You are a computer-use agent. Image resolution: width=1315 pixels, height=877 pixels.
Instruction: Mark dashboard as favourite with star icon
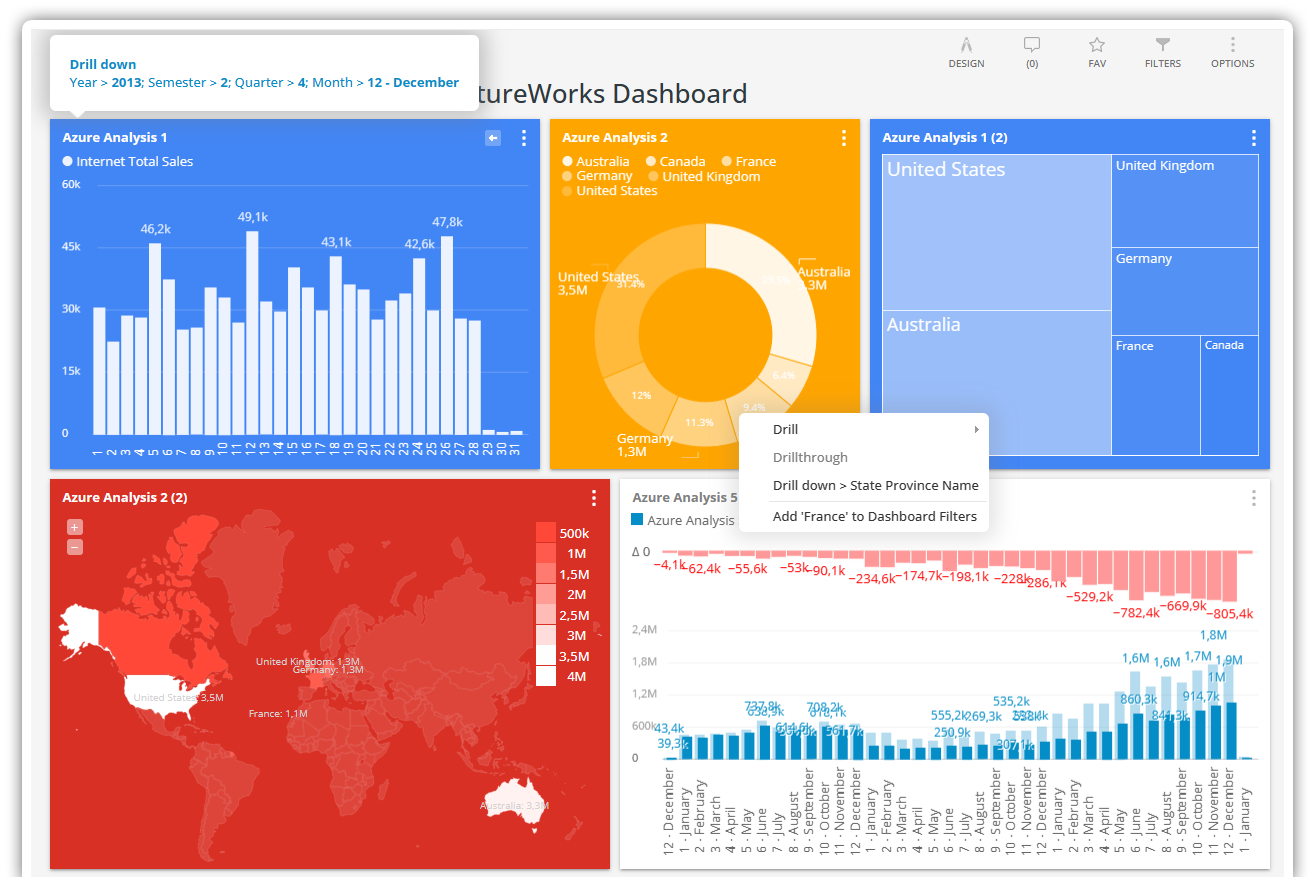click(x=1097, y=52)
